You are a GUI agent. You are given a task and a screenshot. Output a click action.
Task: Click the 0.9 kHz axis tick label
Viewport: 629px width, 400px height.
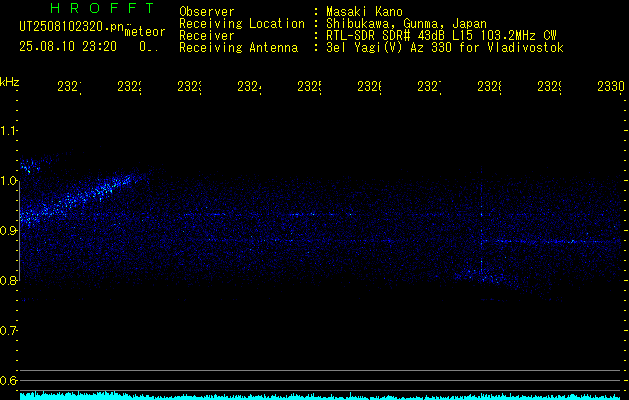point(8,231)
